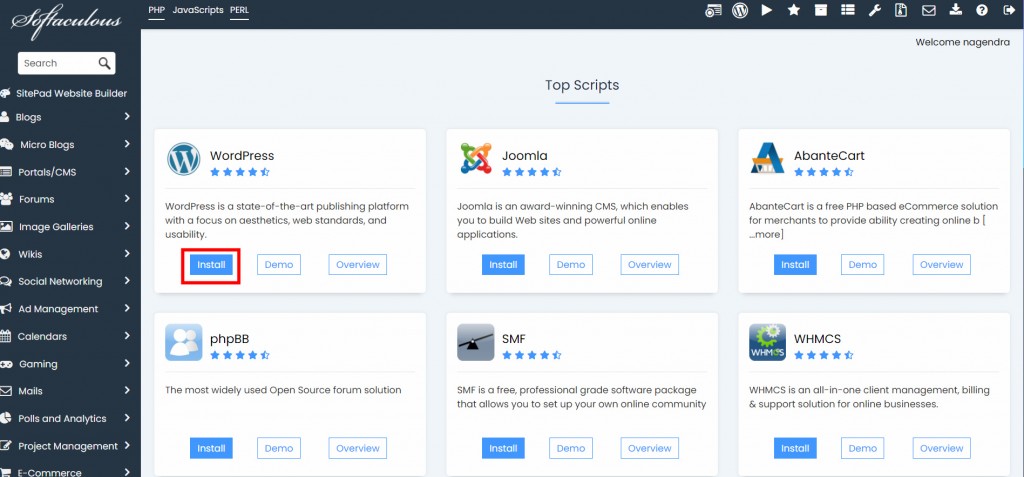Click the Calendars icon in sidebar

pos(6,336)
